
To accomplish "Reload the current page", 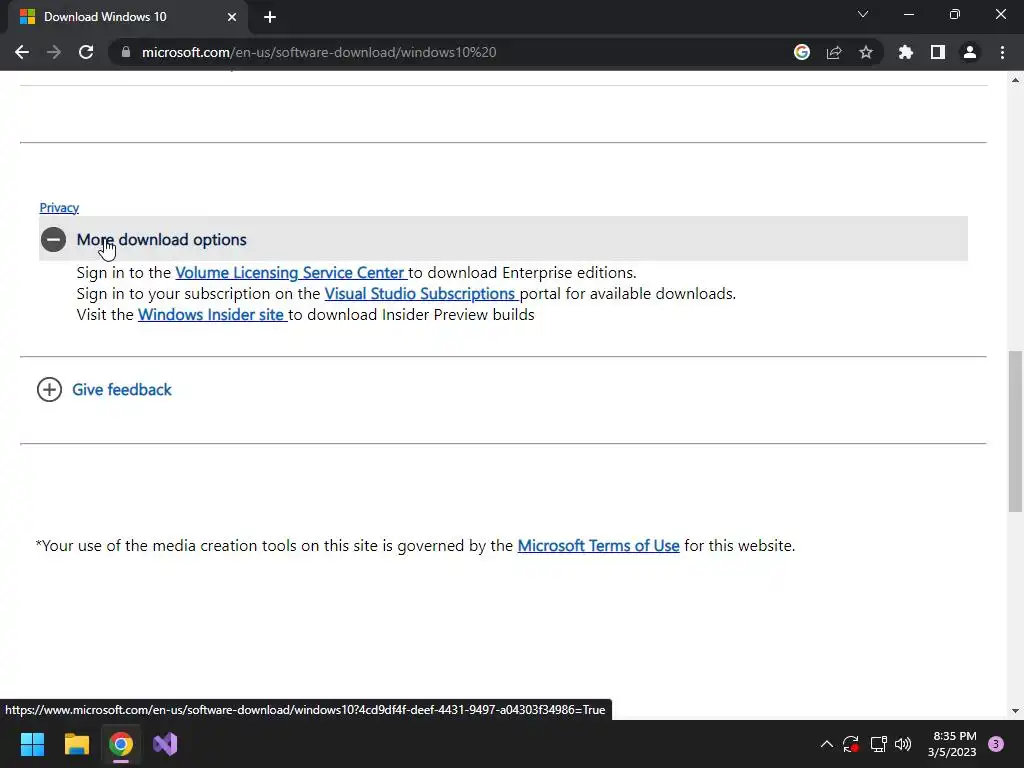I will (x=86, y=52).
